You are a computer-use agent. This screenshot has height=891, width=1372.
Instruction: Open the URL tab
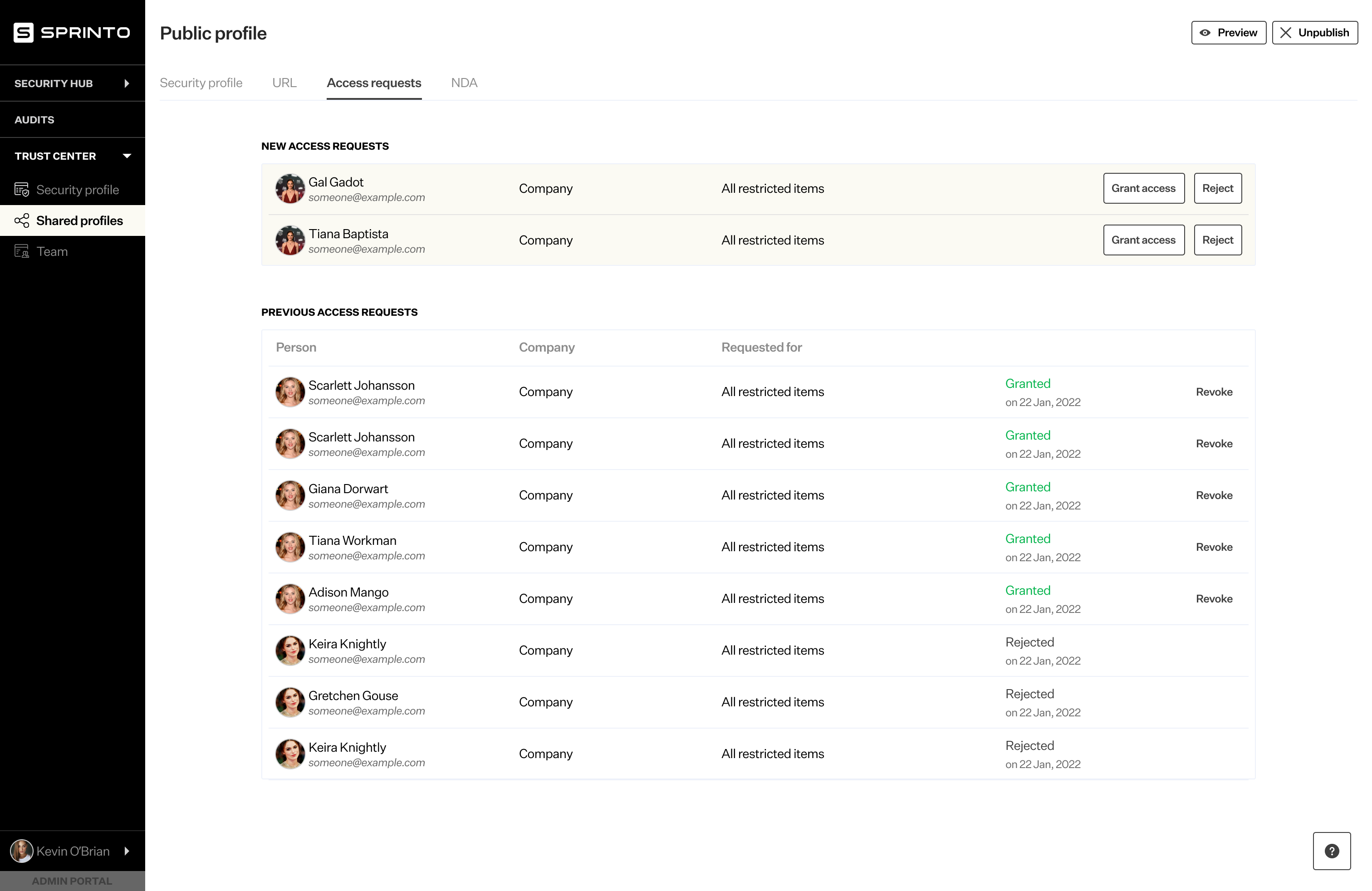pyautogui.click(x=284, y=83)
